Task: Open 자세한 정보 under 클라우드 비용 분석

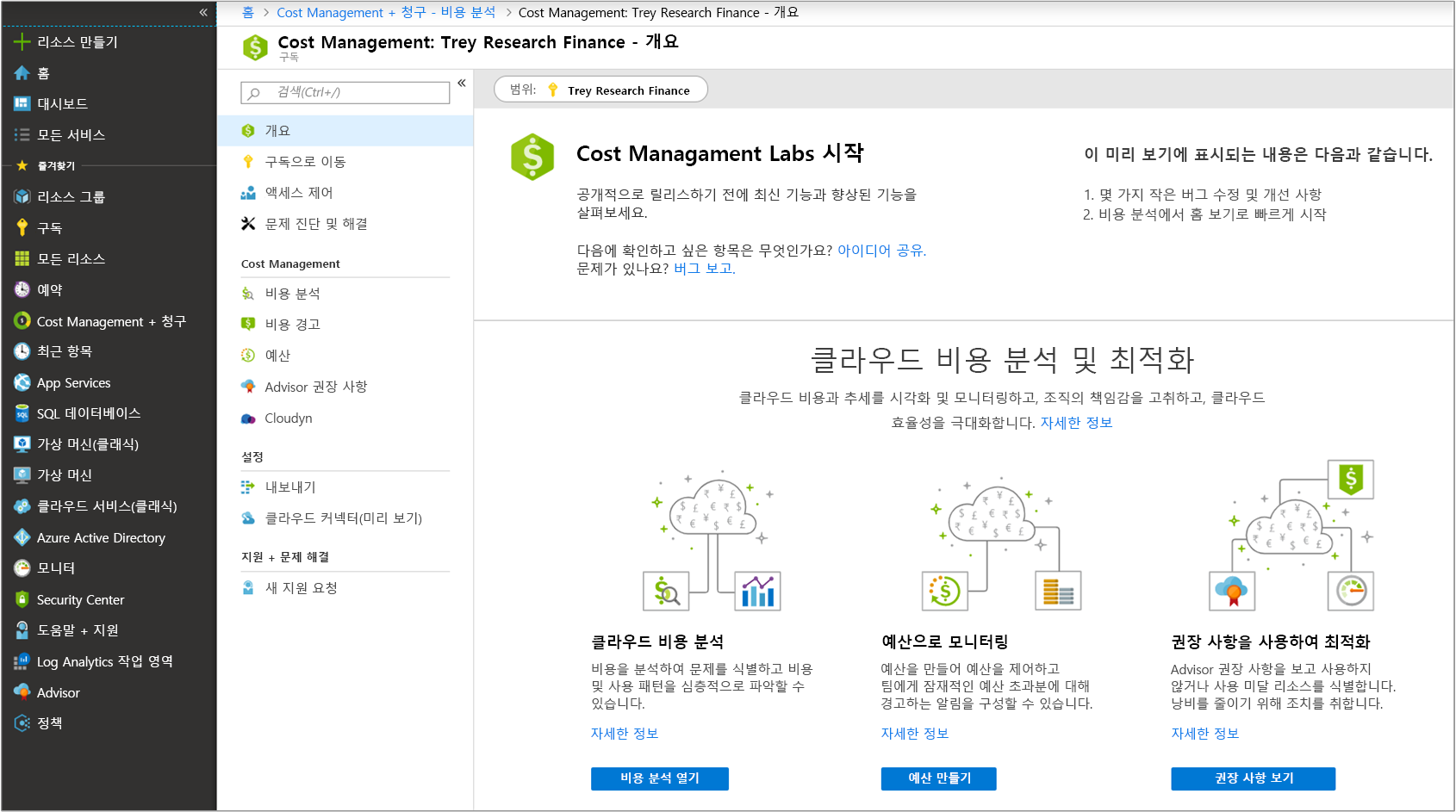Action: (x=625, y=734)
